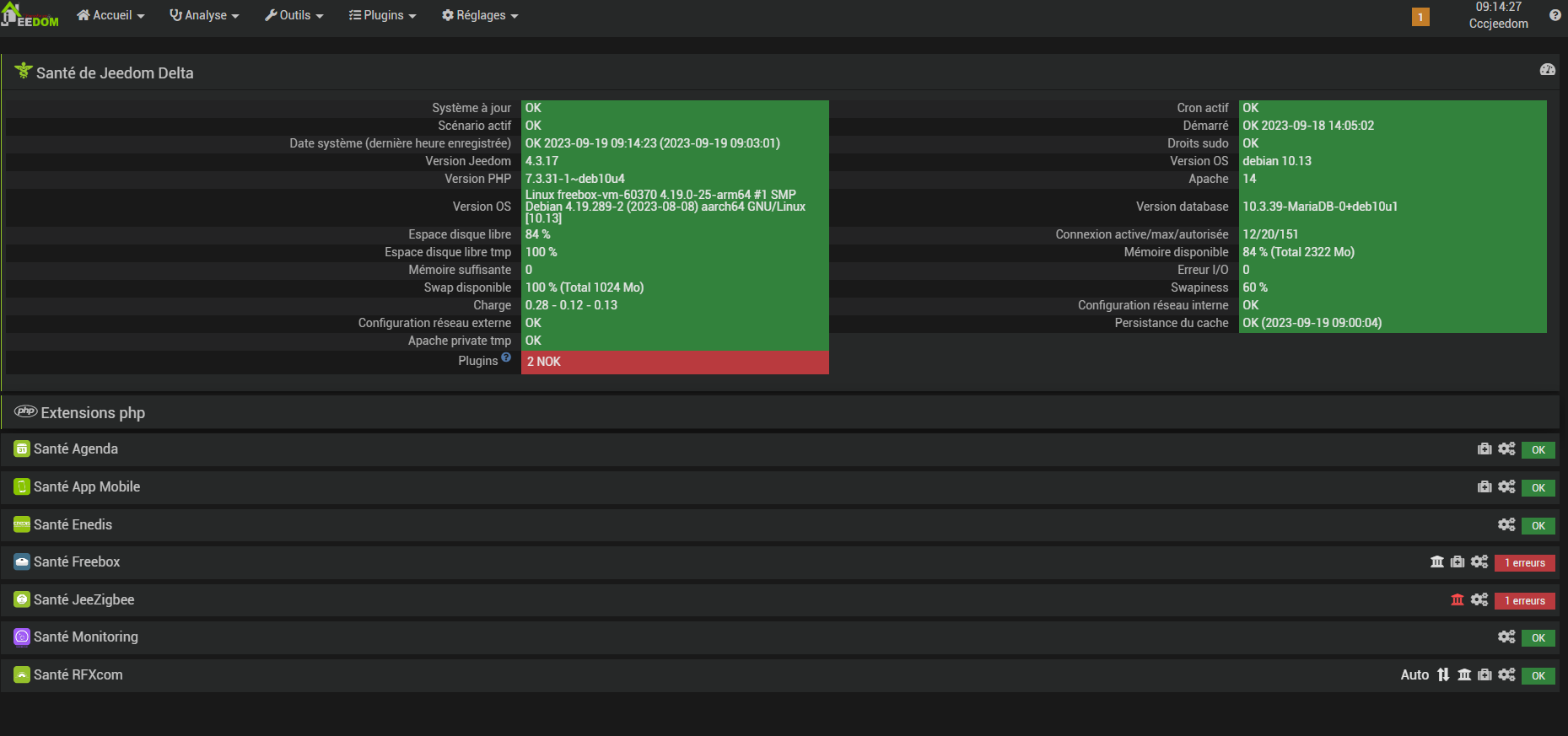Open the help question-mark icon in the top bar
1568x736 pixels.
[x=1555, y=15]
